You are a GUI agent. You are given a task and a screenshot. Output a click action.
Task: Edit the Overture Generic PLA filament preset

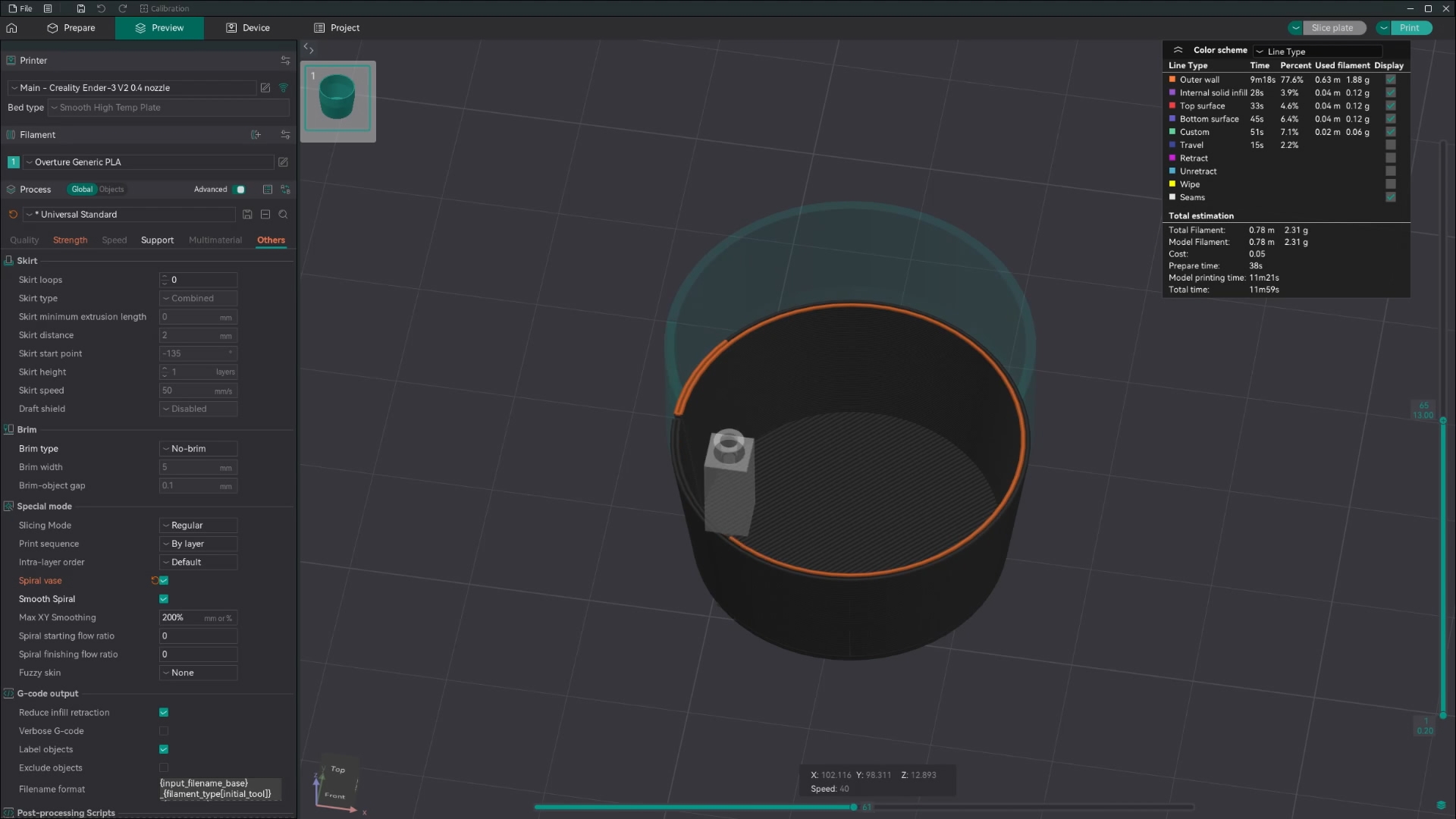point(283,162)
